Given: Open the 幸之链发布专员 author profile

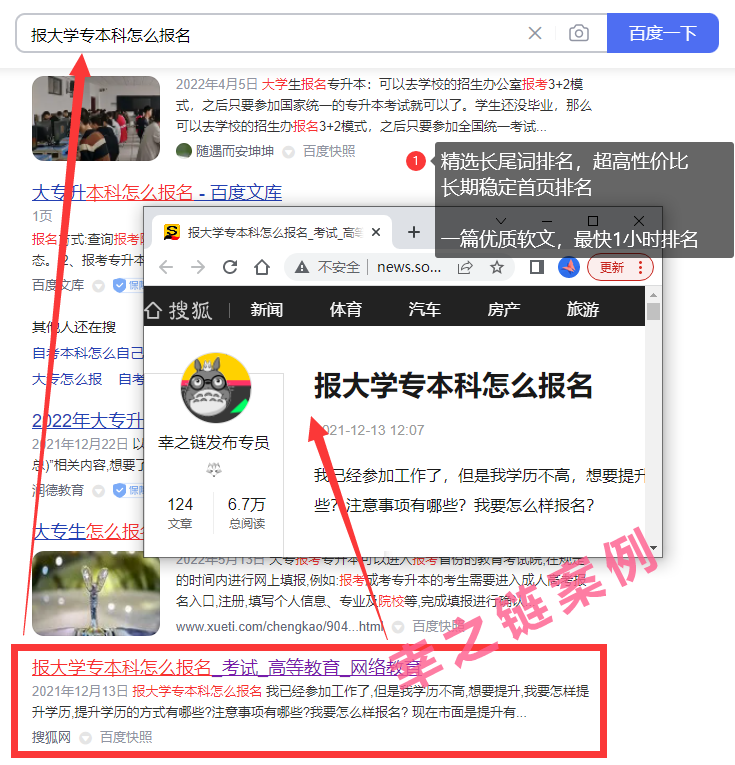Looking at the screenshot, I should pos(214,443).
